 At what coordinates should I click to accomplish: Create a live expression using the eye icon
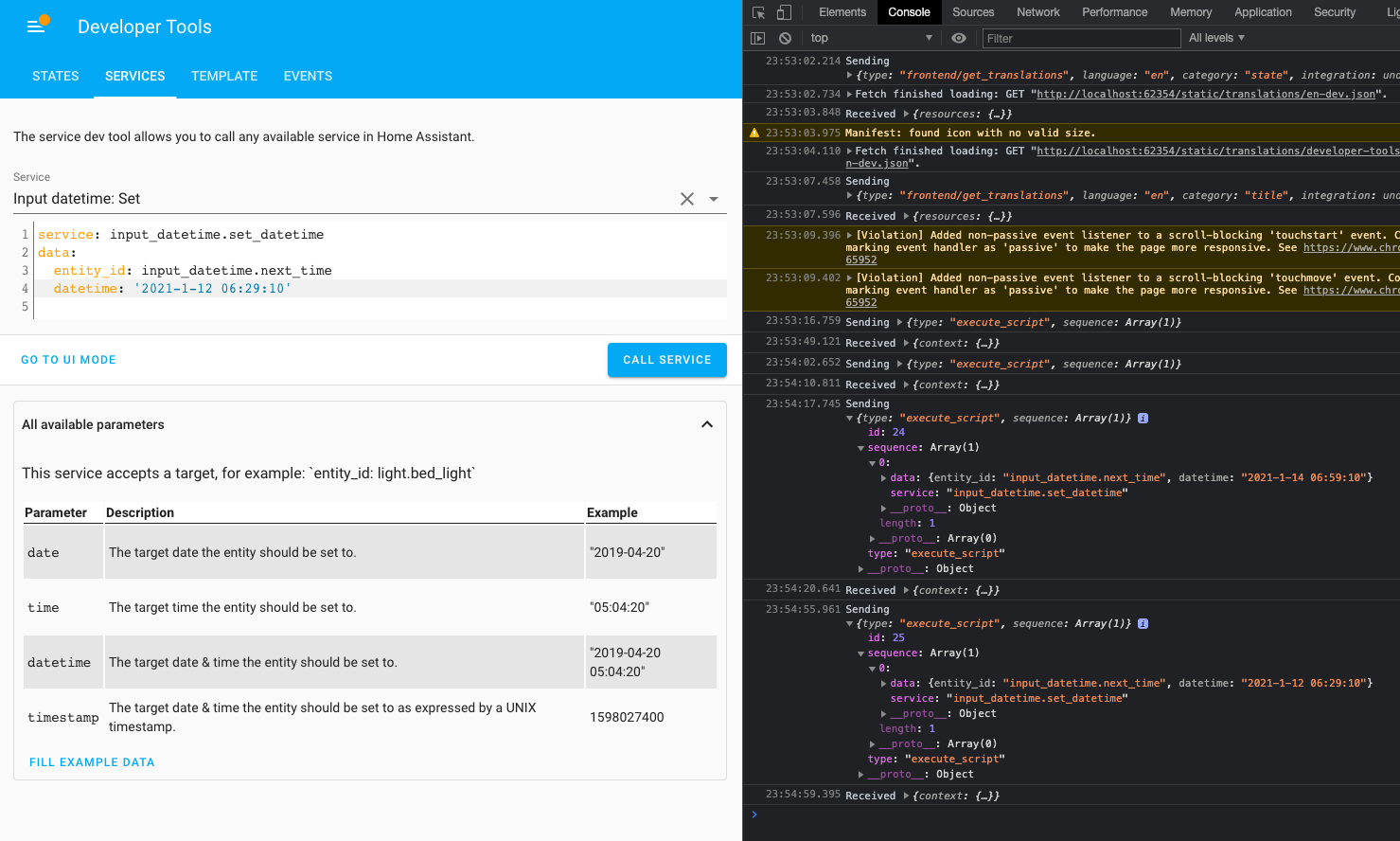pos(958,37)
